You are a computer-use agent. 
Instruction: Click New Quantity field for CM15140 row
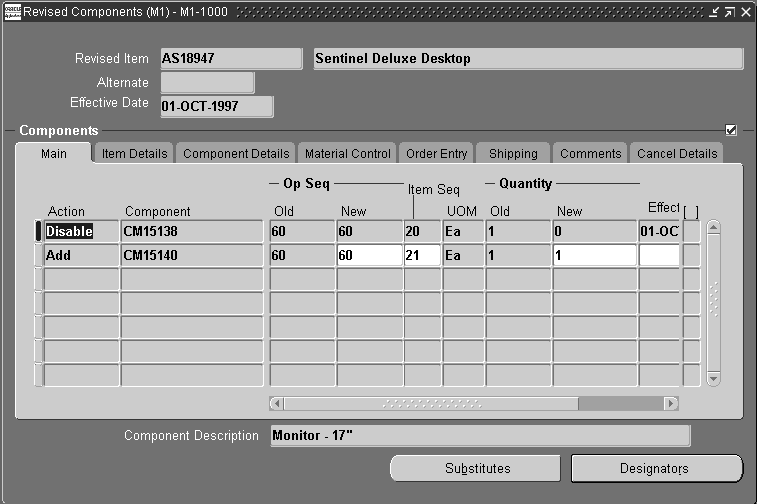pos(595,255)
